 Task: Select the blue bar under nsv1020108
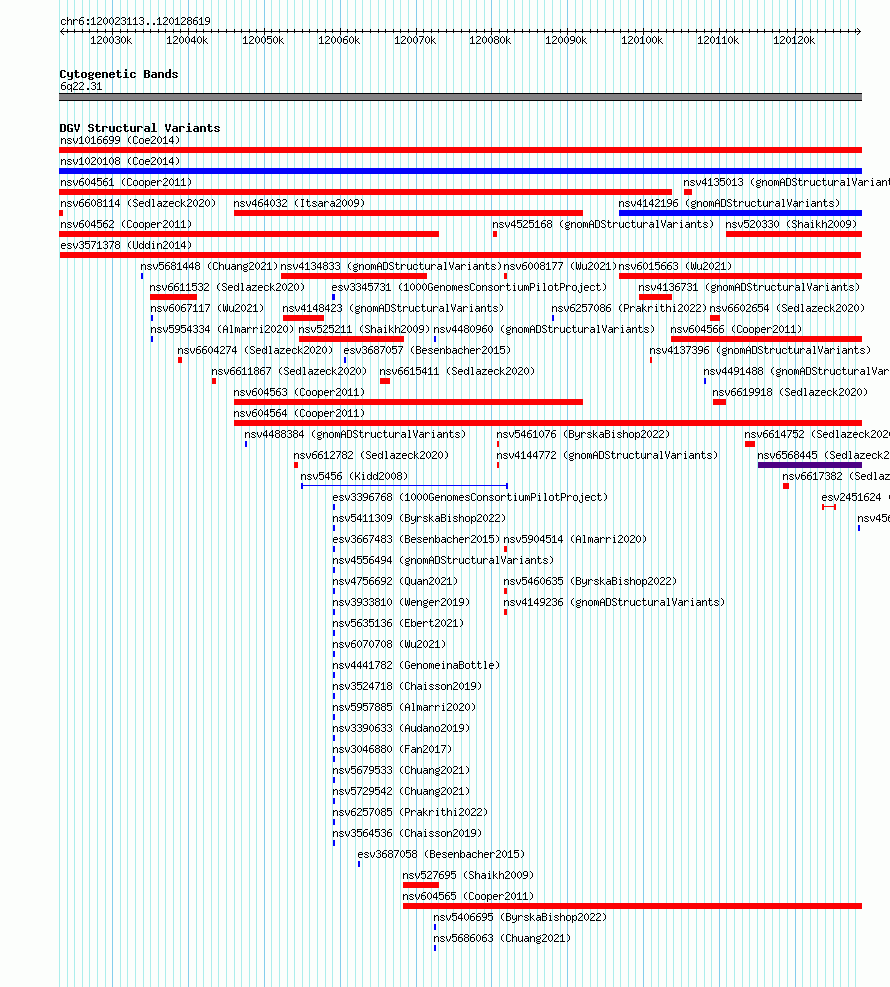[460, 171]
